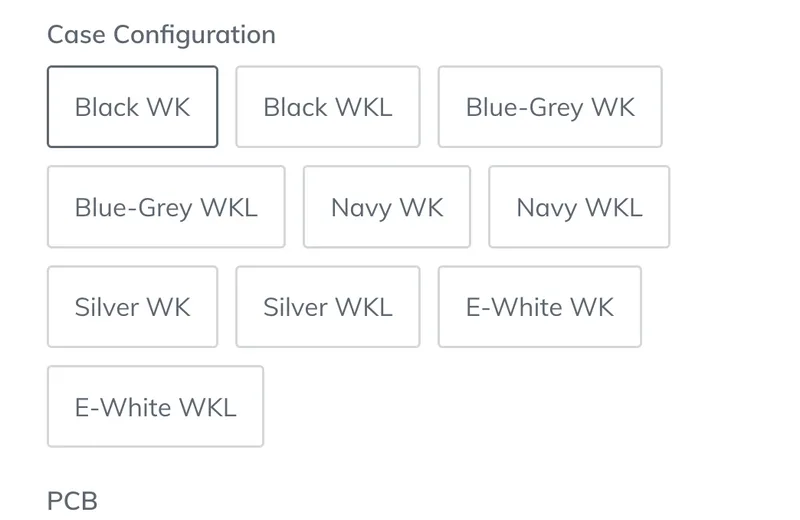
Task: Pick the Silver WK case
Action: 133,307
